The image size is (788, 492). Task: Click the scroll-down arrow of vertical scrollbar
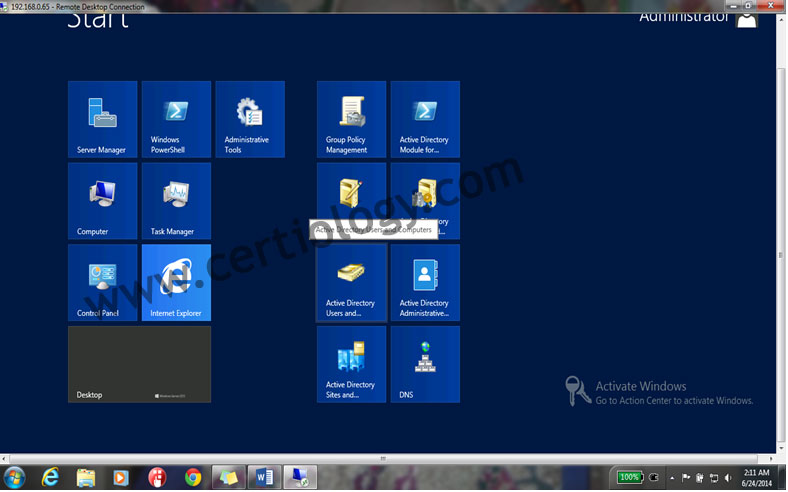click(x=781, y=448)
